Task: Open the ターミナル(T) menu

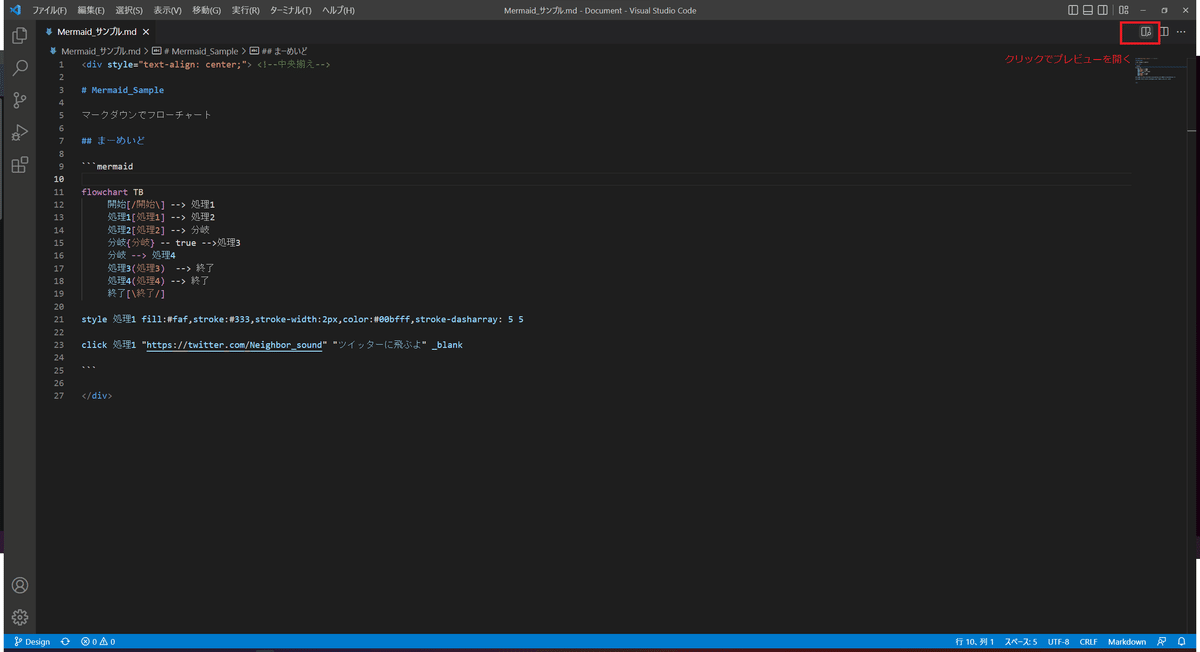Action: point(291,10)
